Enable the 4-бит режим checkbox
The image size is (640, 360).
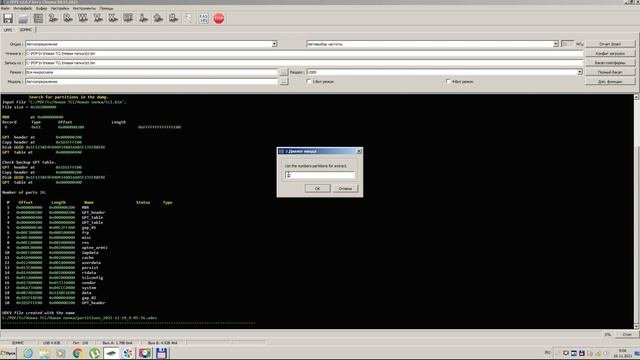(449, 82)
